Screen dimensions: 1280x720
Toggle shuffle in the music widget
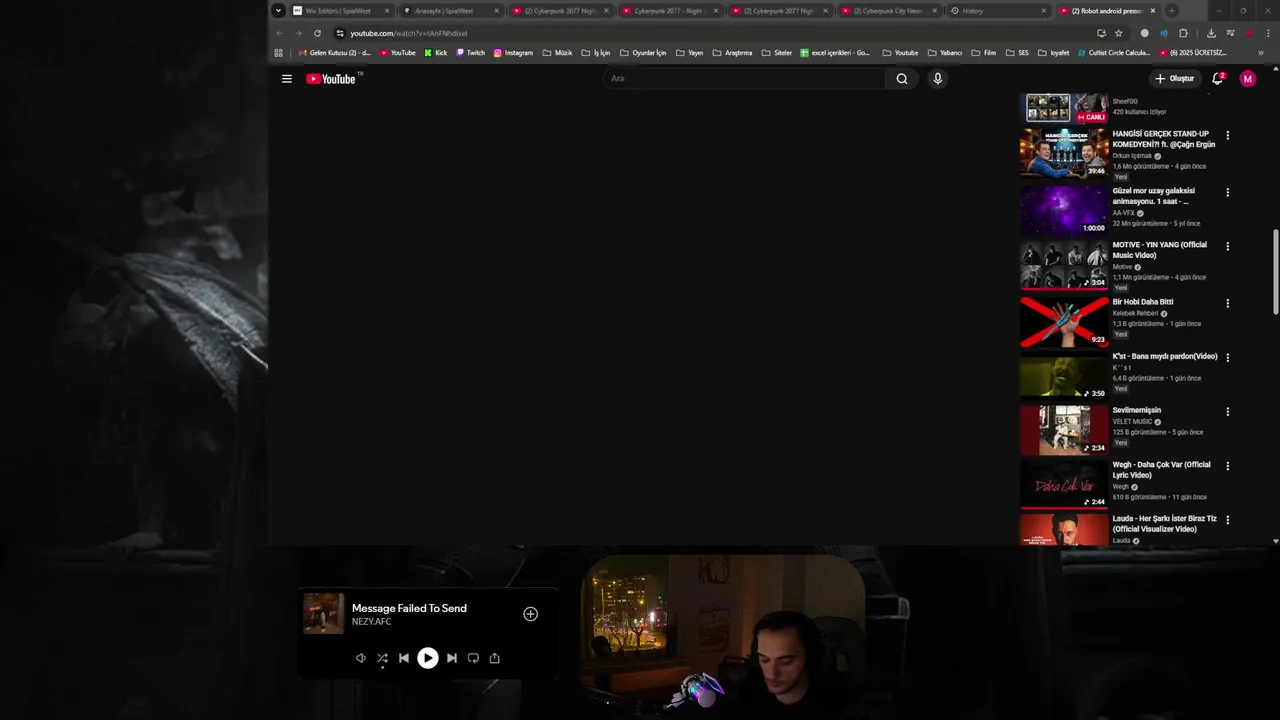(x=382, y=658)
